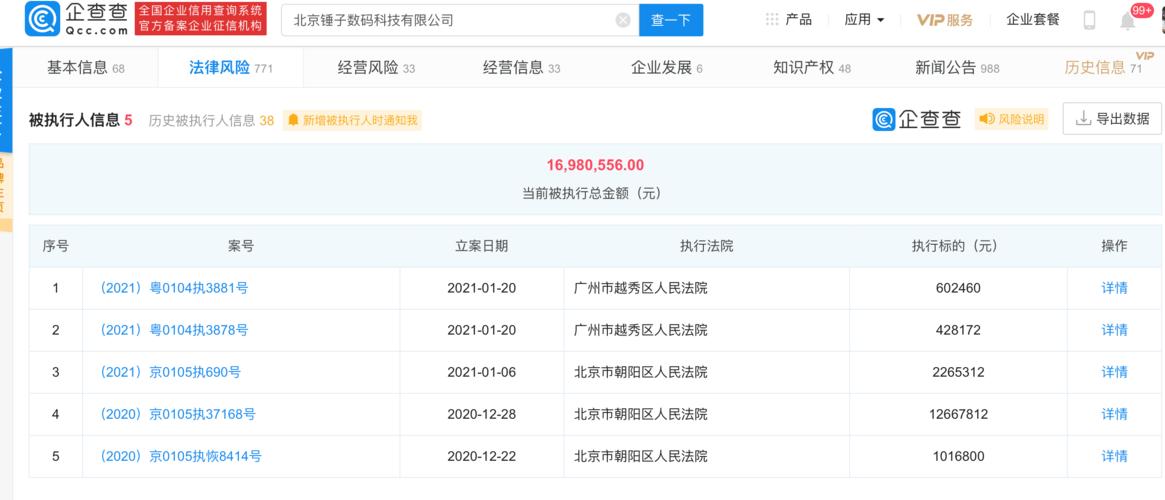The image size is (1165, 500).
Task: Click date 2020-12-22 cell
Action: point(481,456)
